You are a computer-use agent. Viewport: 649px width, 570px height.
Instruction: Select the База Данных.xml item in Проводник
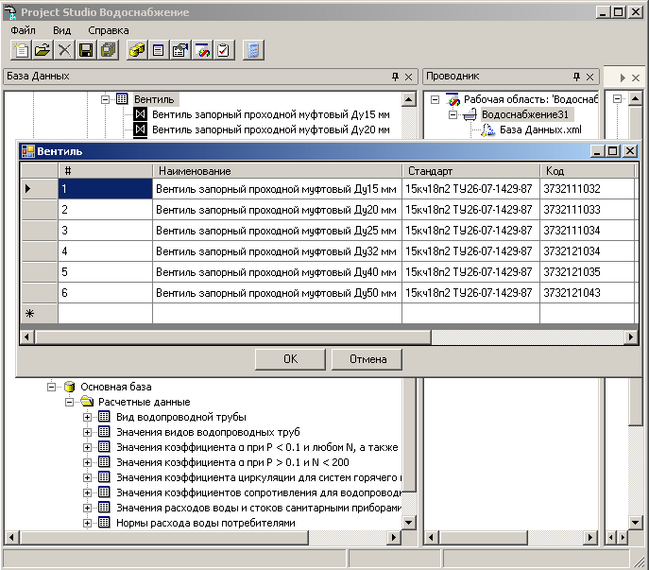[x=541, y=130]
